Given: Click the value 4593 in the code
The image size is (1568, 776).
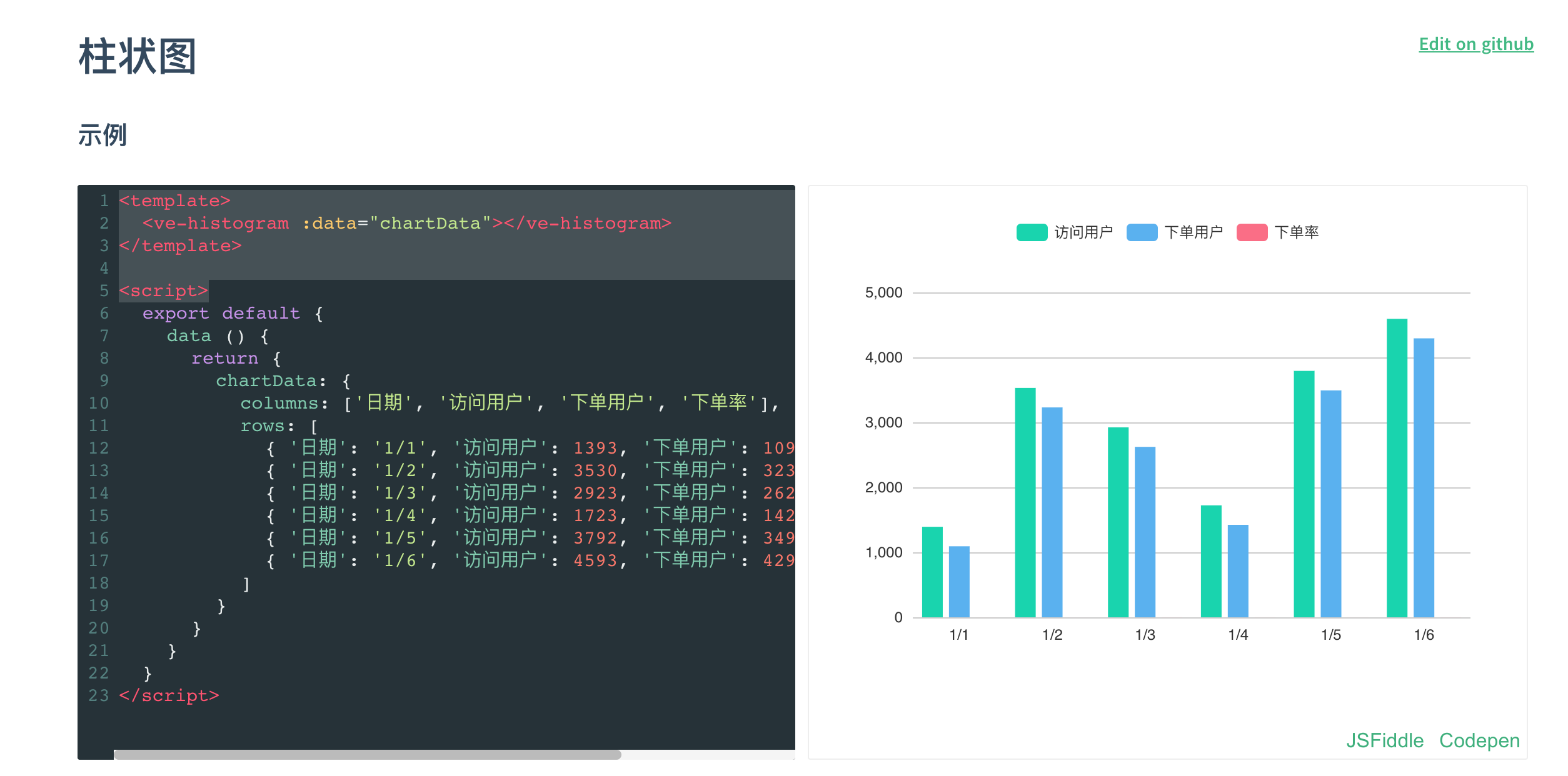Looking at the screenshot, I should point(596,560).
